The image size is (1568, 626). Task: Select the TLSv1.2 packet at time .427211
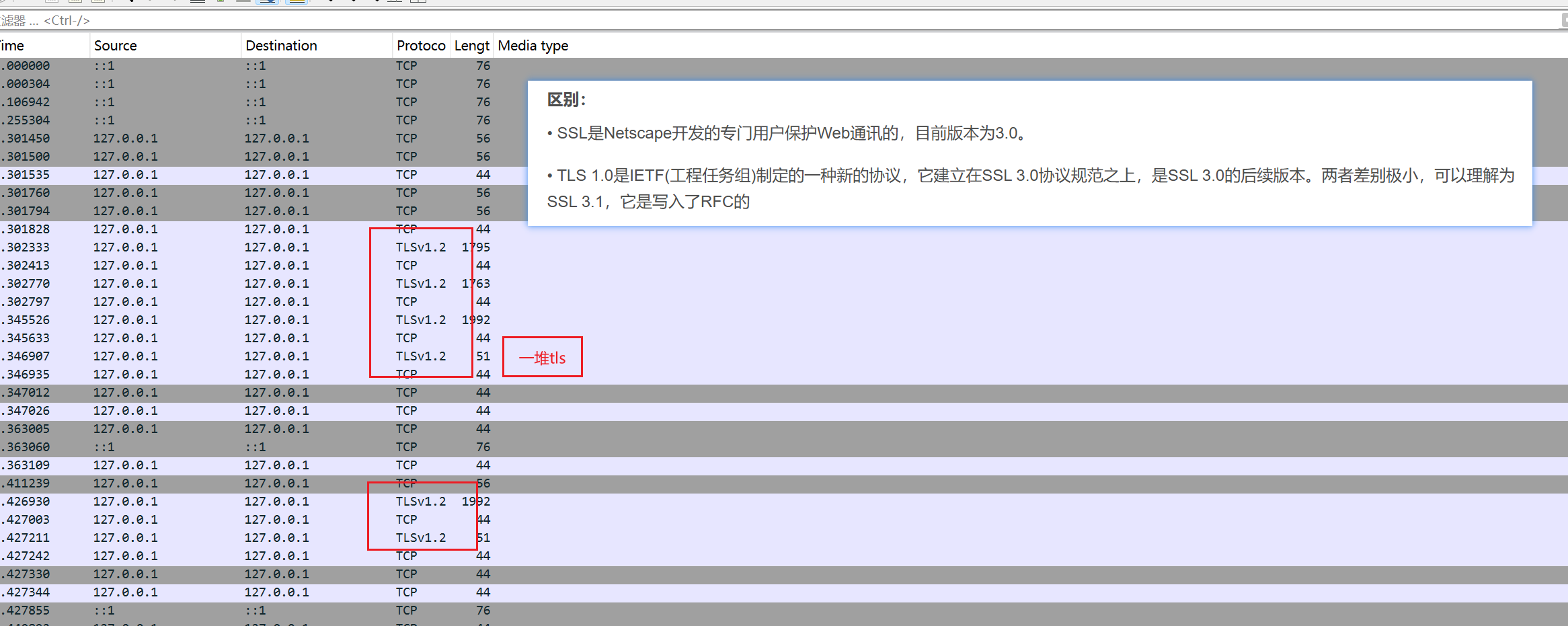pos(269,538)
